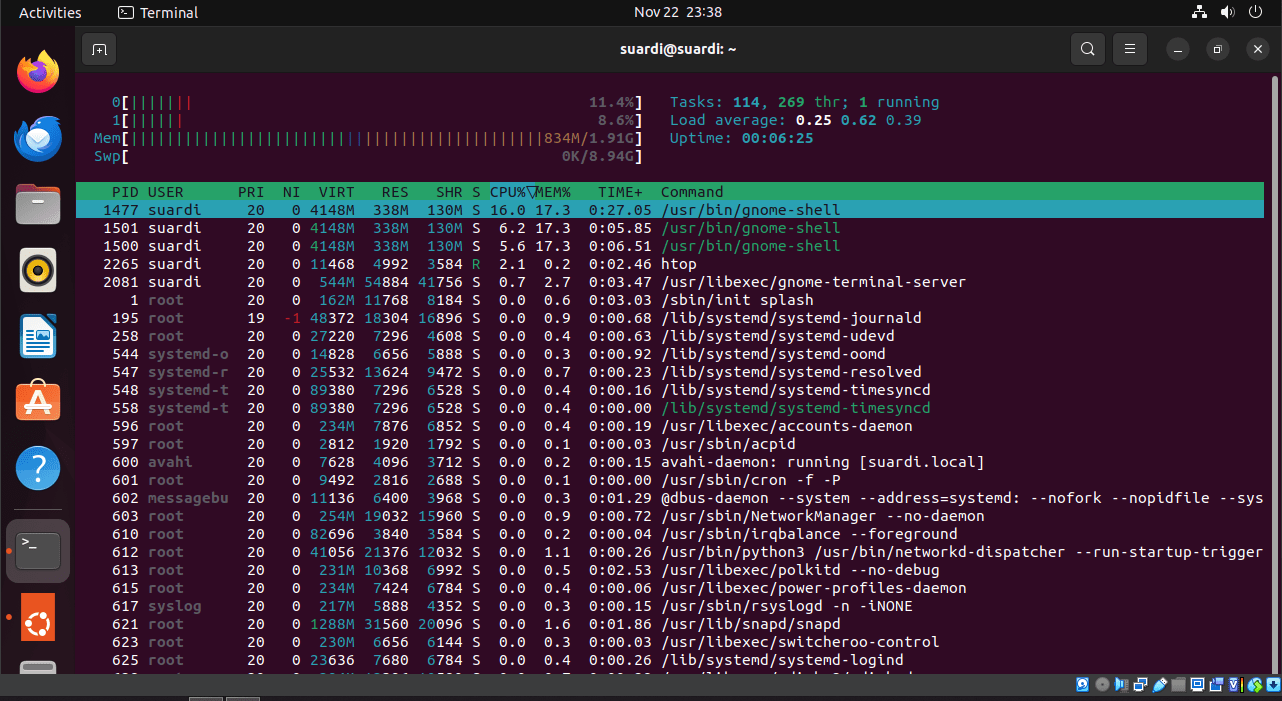Select the gnome-terminal-server process row
Viewport: 1282px width, 701px height.
[670, 282]
